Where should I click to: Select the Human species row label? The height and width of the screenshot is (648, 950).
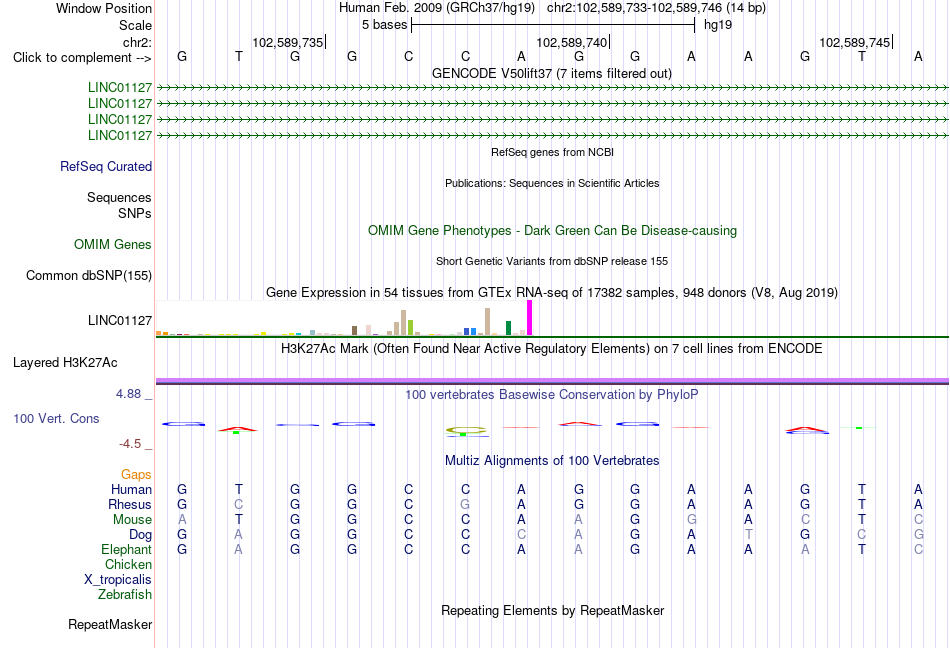click(131, 489)
